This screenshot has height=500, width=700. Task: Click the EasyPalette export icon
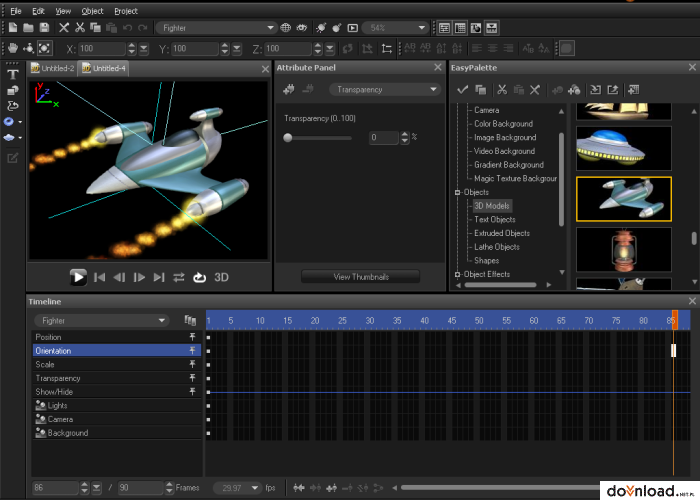point(613,90)
